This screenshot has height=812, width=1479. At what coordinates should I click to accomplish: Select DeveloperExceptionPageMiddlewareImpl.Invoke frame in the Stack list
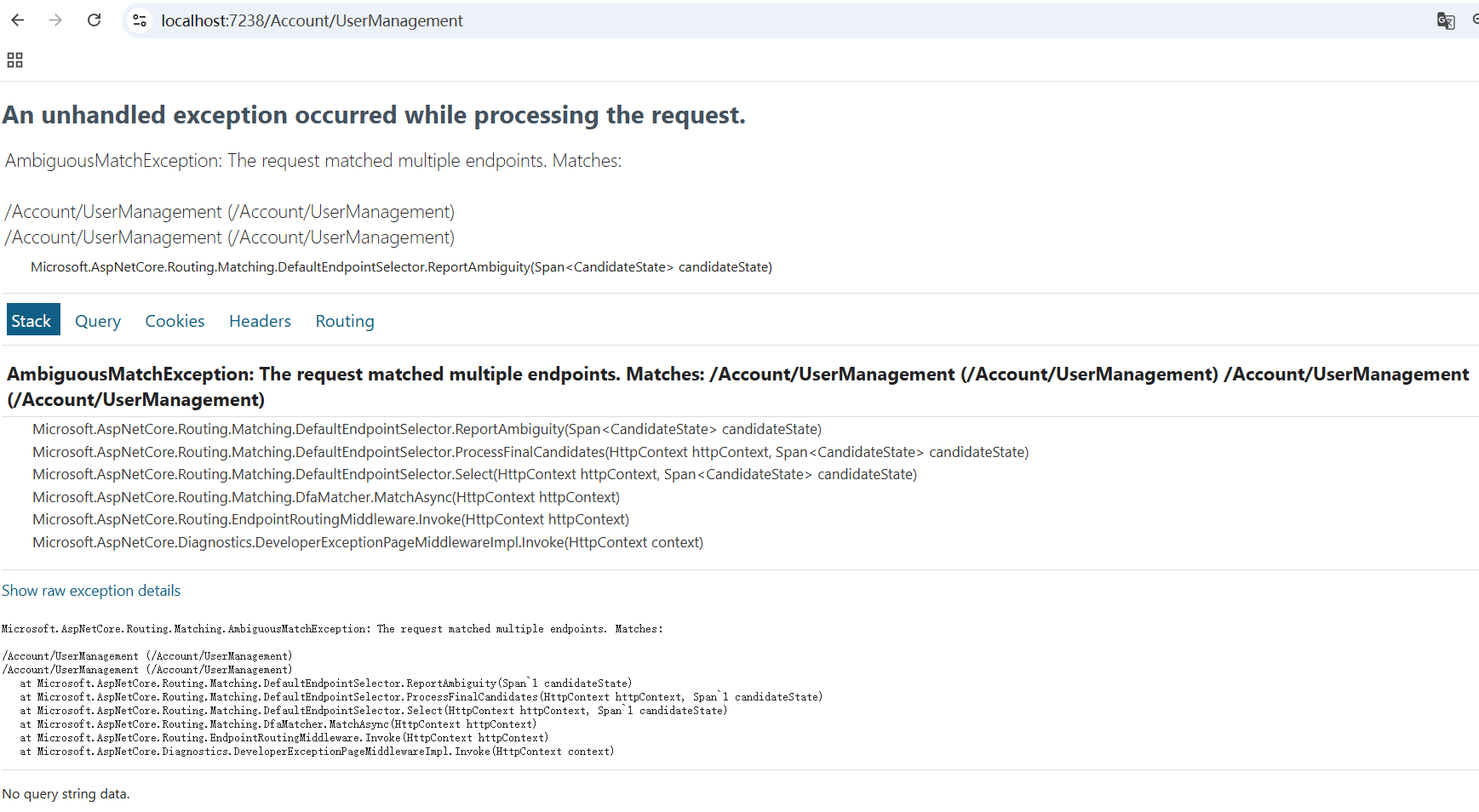[x=367, y=542]
